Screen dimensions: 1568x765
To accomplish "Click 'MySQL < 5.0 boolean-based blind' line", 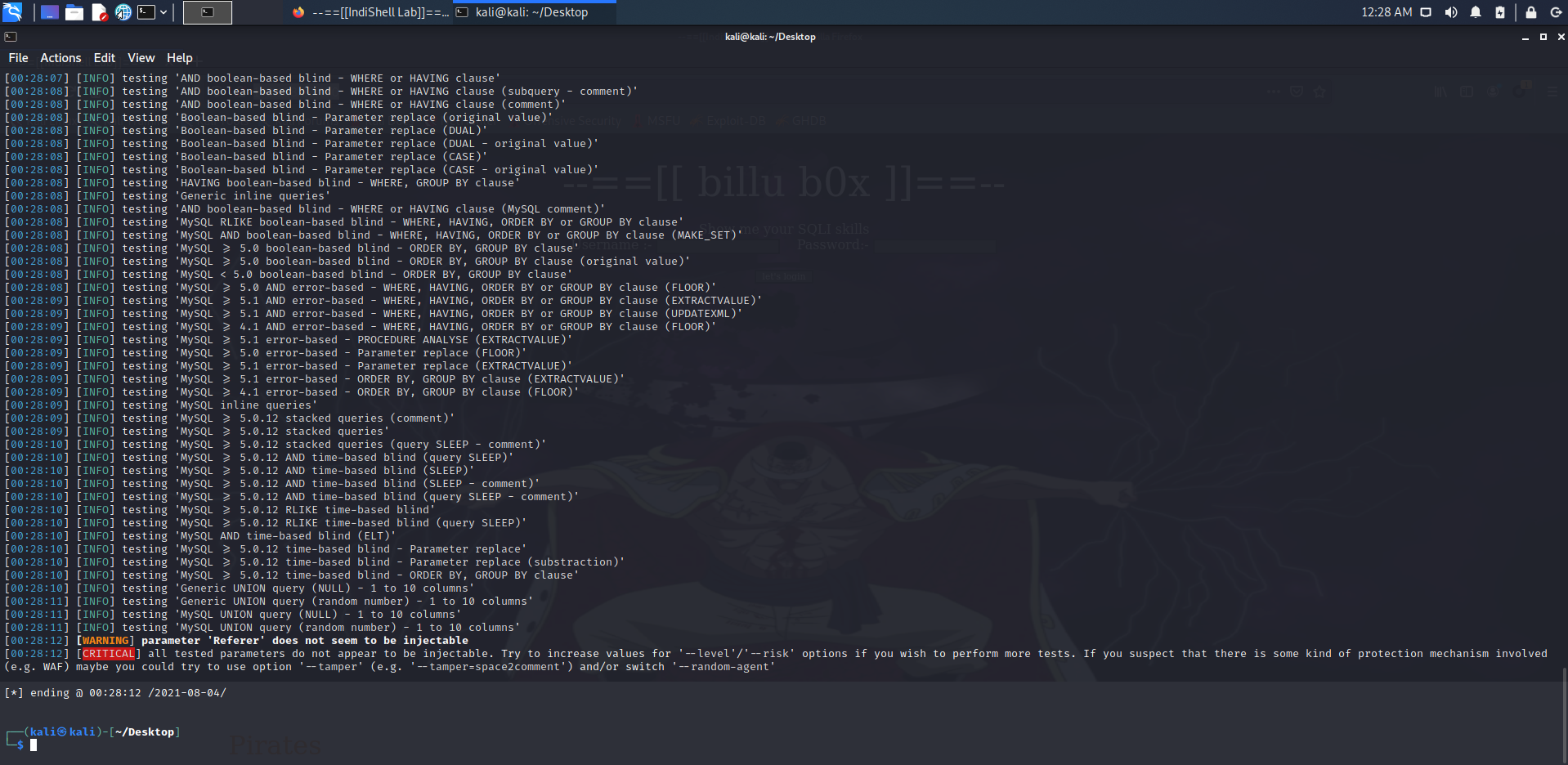I will pyautogui.click(x=289, y=275).
